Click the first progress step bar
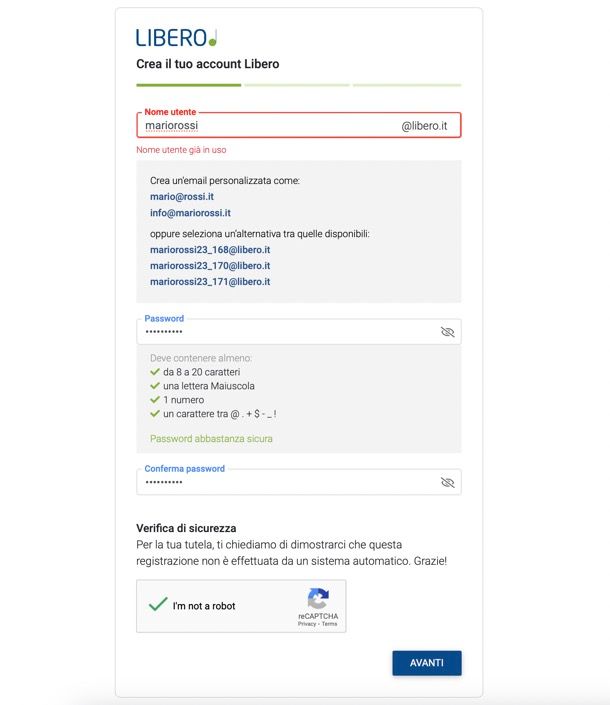 click(x=189, y=85)
